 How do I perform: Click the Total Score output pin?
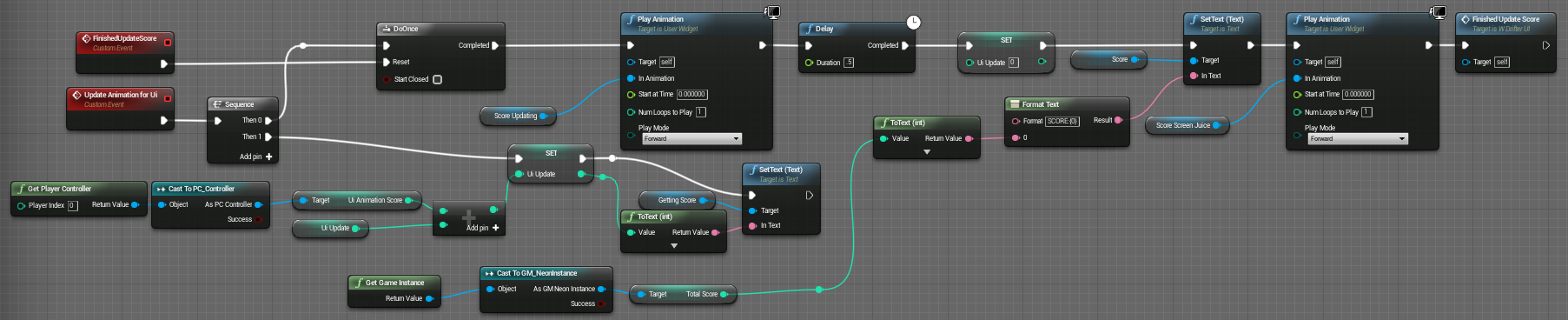click(x=724, y=294)
